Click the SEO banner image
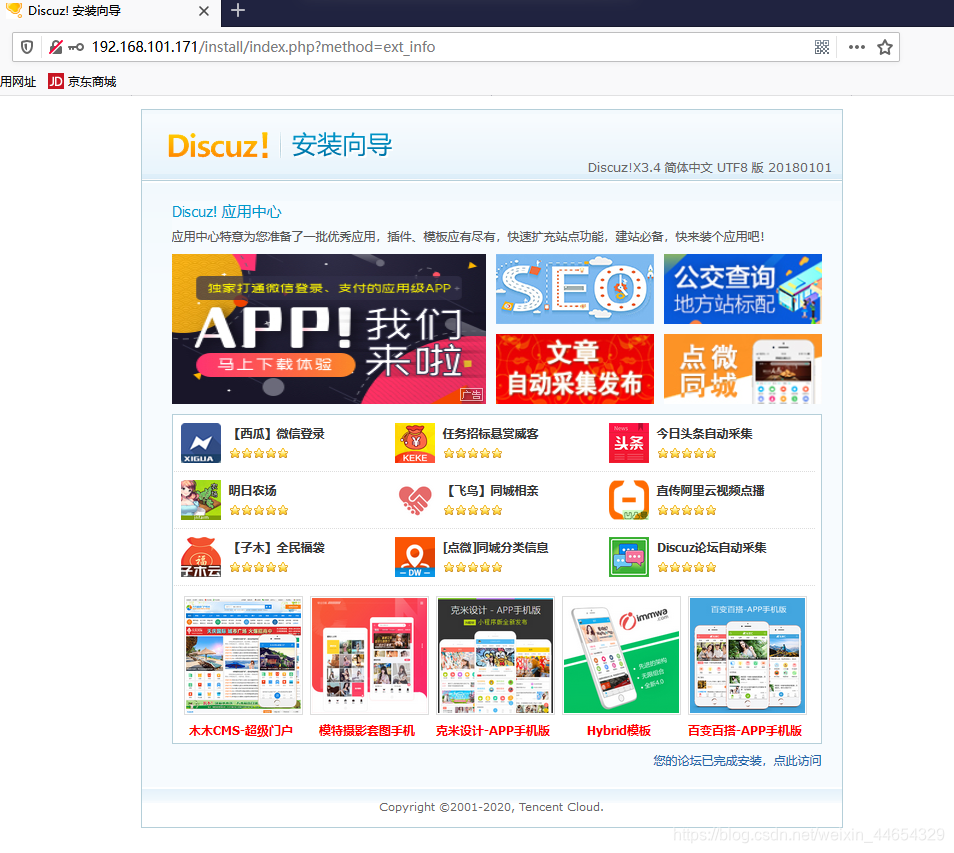Image resolution: width=954 pixels, height=853 pixels. click(575, 289)
